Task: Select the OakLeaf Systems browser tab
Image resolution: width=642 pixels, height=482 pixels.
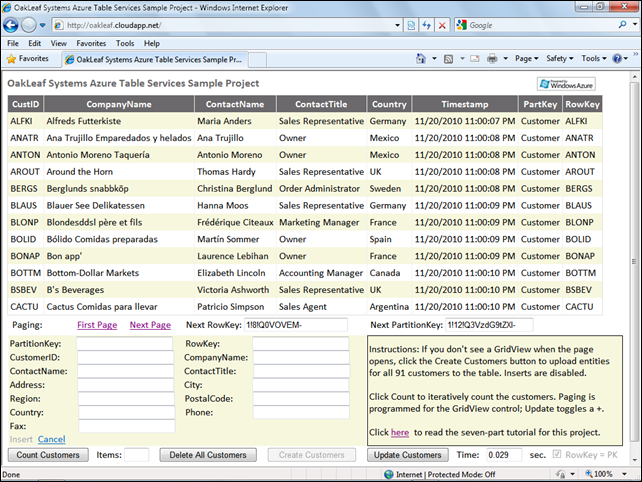Action: pos(155,59)
